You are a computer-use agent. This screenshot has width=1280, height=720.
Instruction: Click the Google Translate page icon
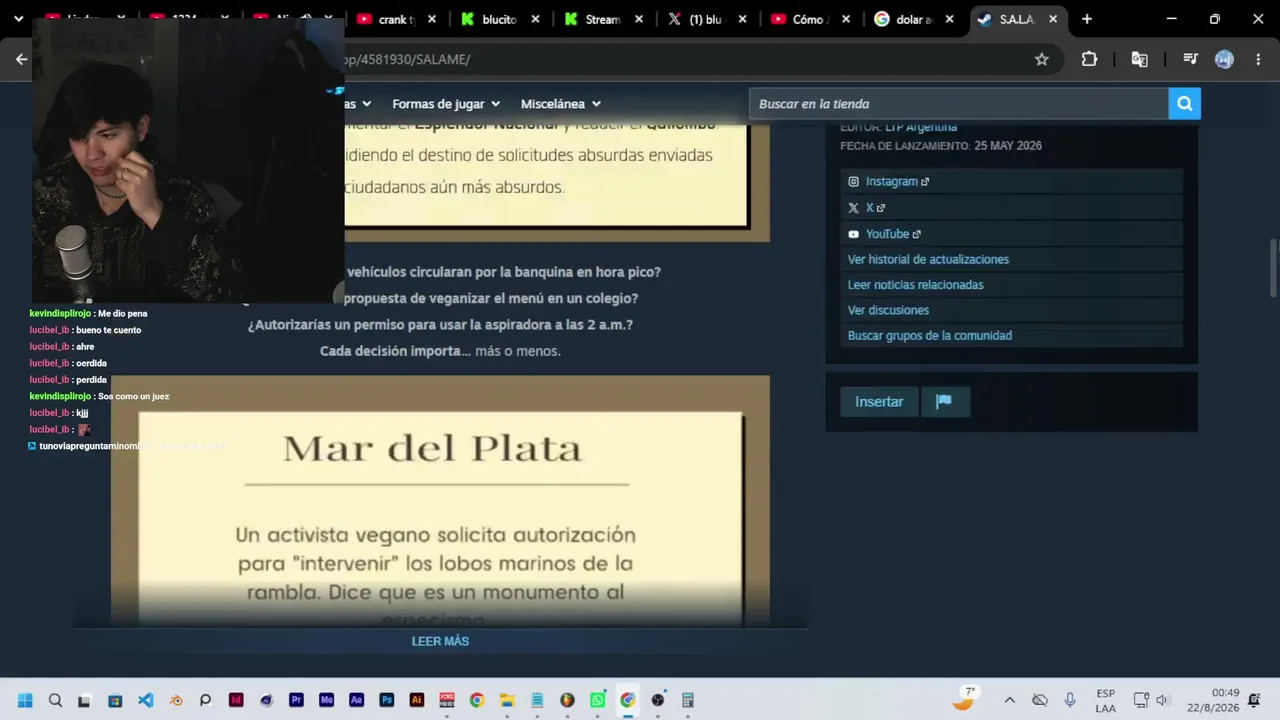pos(1139,59)
